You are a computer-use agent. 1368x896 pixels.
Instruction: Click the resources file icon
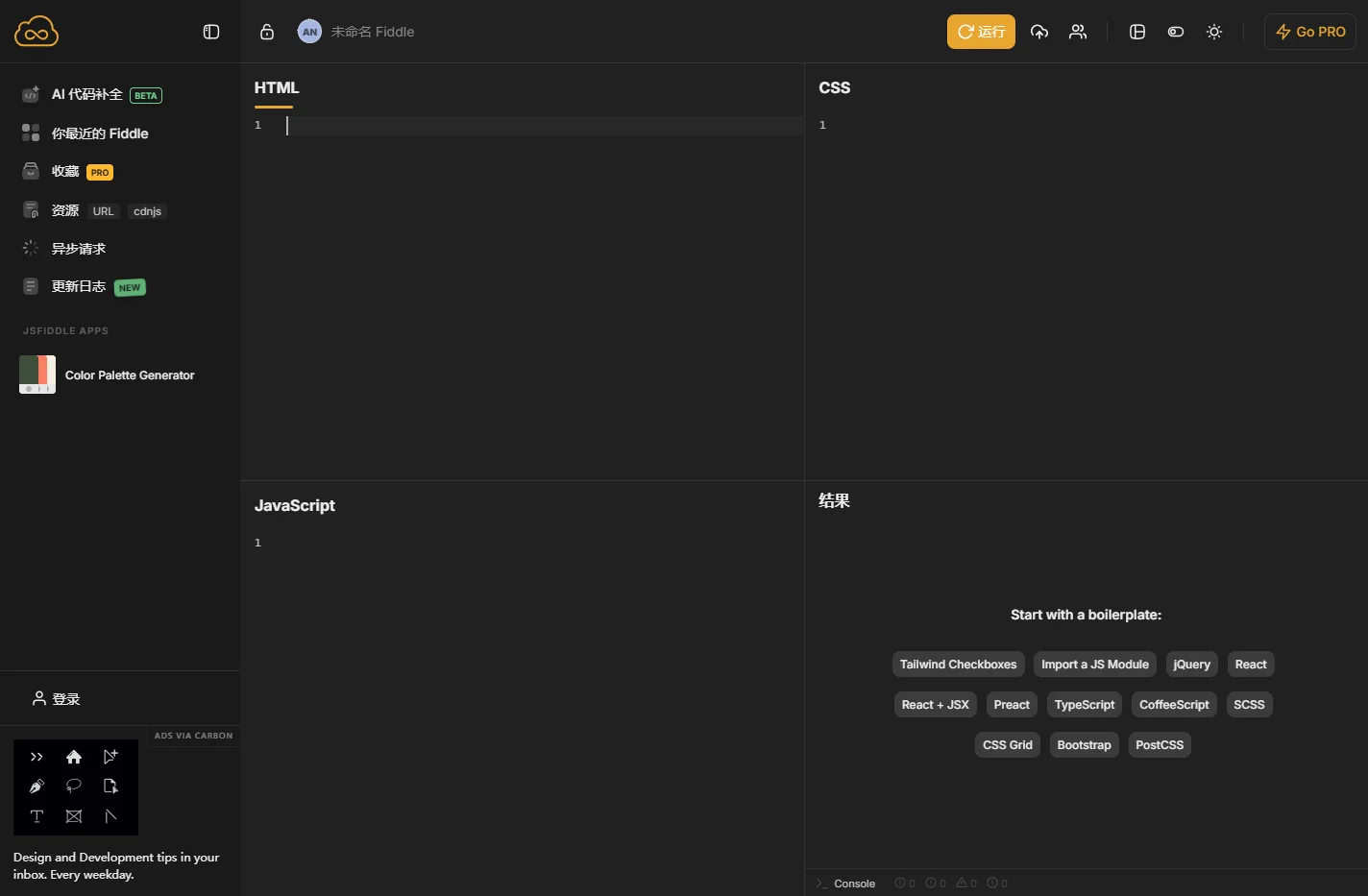[x=31, y=209]
